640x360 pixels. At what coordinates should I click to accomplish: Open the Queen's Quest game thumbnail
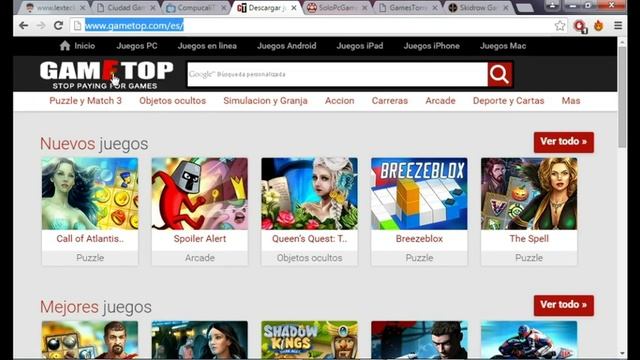click(x=309, y=193)
